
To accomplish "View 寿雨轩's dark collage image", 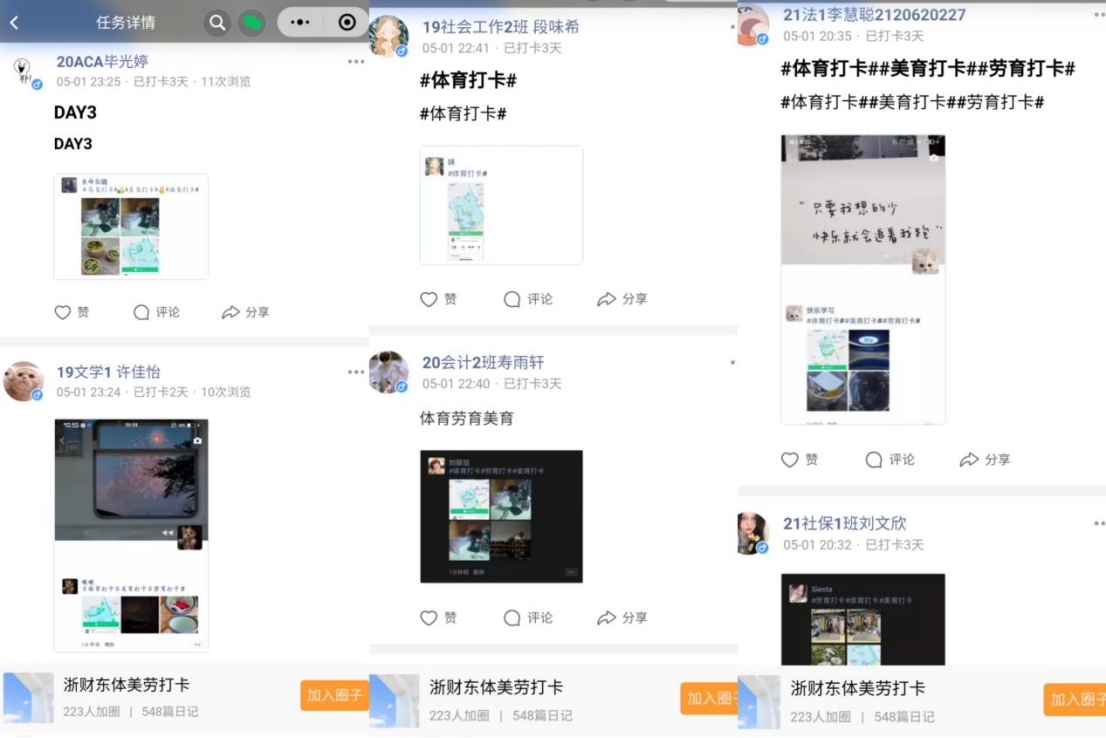I will 501,516.
